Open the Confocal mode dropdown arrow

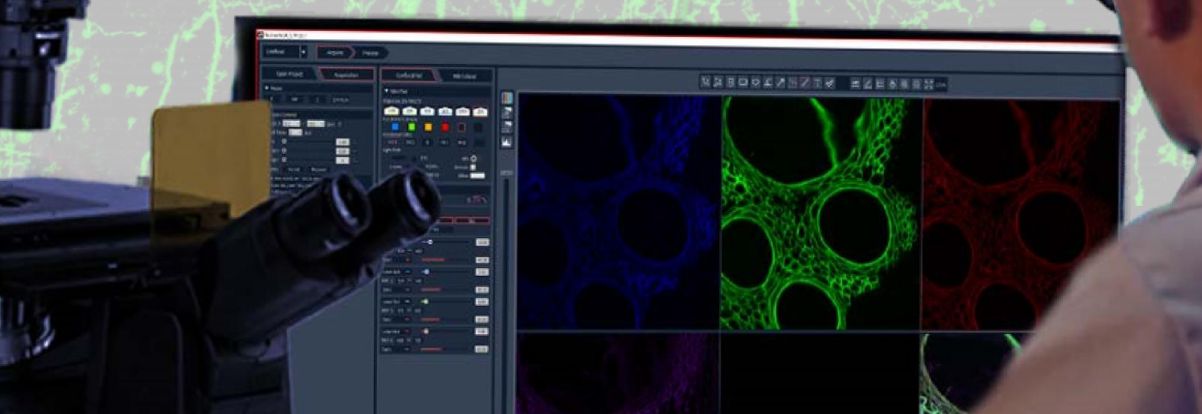tap(304, 52)
